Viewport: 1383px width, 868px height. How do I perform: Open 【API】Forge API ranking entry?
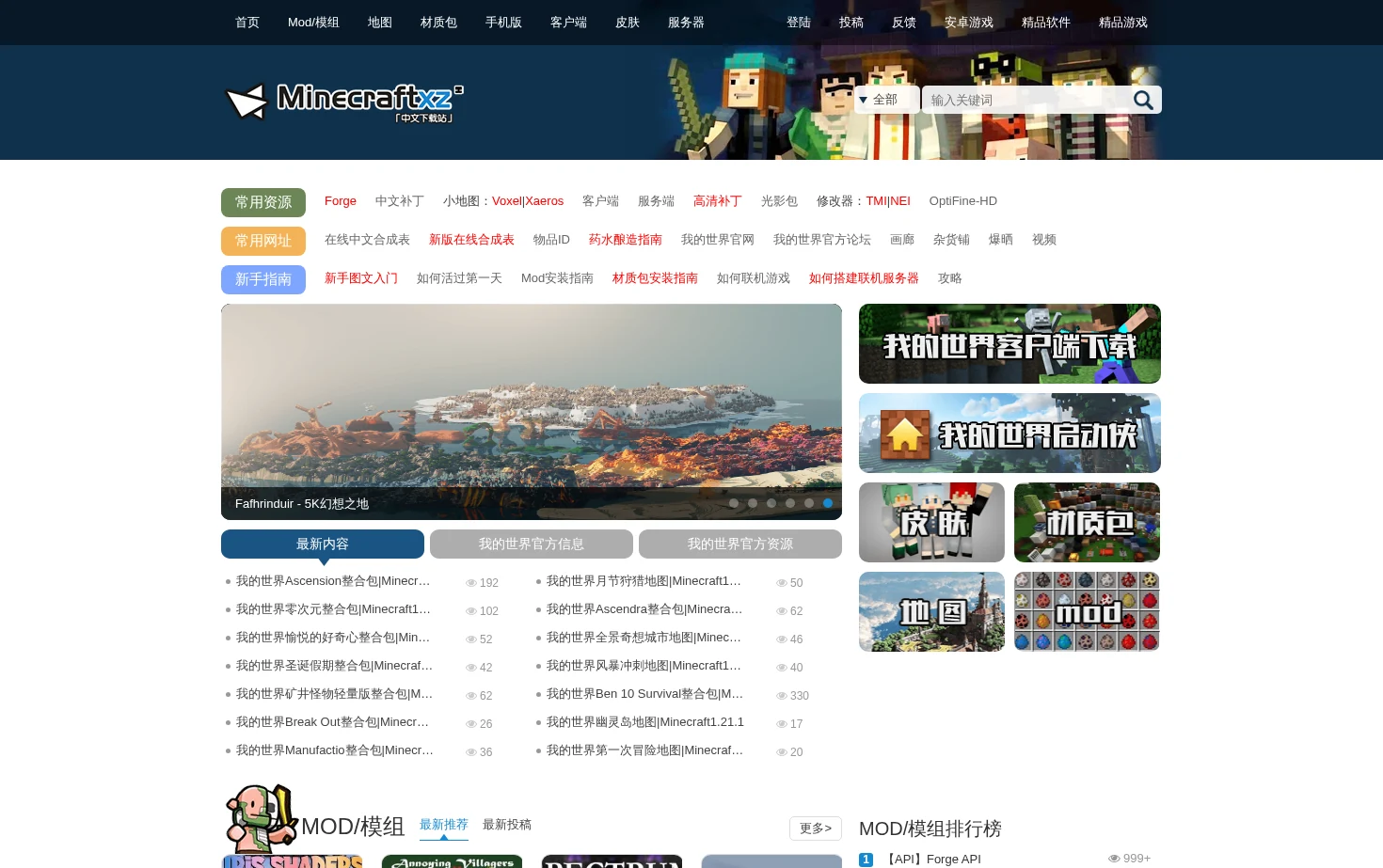coord(931,860)
